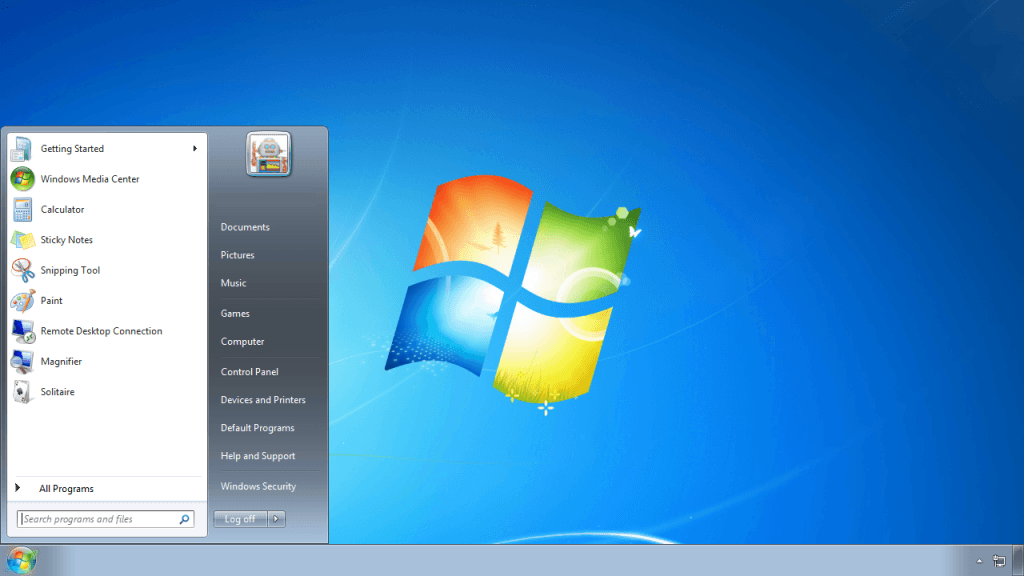Expand the All Programs arrow
The height and width of the screenshot is (576, 1024).
tap(18, 488)
